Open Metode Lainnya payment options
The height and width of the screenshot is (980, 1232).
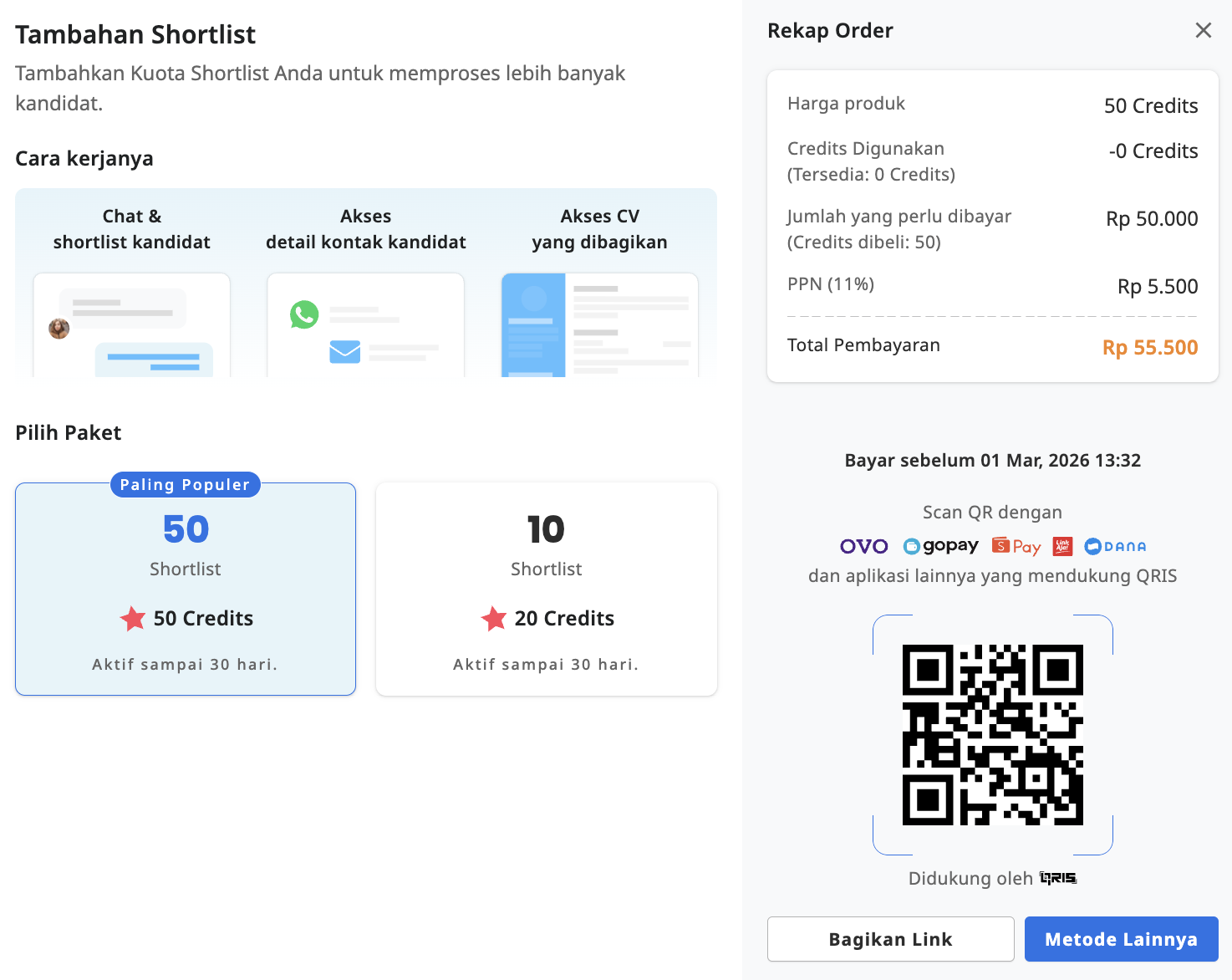pyautogui.click(x=1121, y=939)
